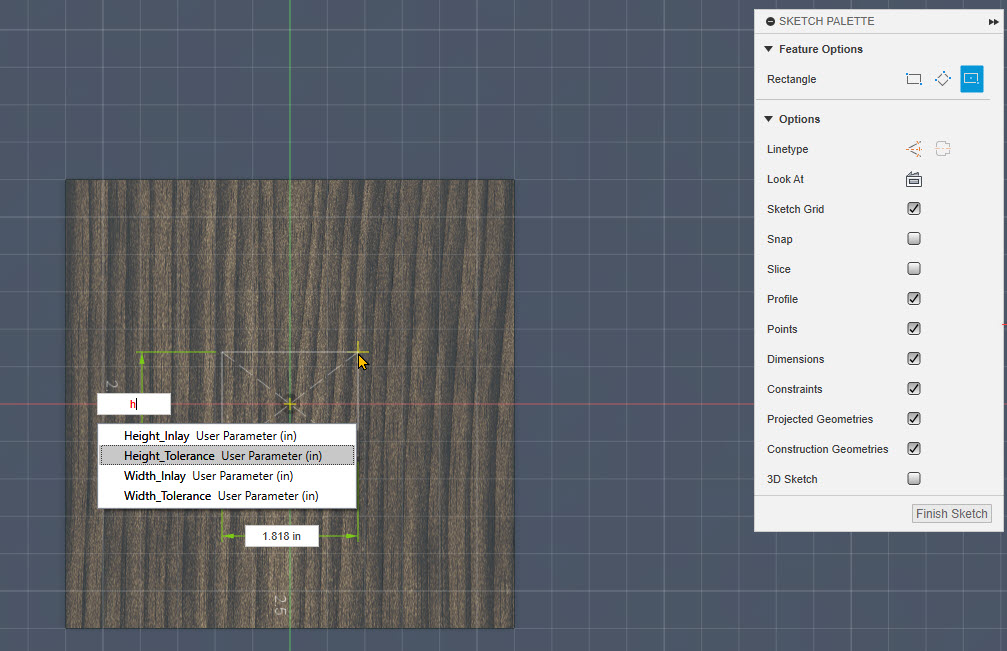The image size is (1007, 651).
Task: Select the 3-Point Rectangle option
Action: point(942,79)
